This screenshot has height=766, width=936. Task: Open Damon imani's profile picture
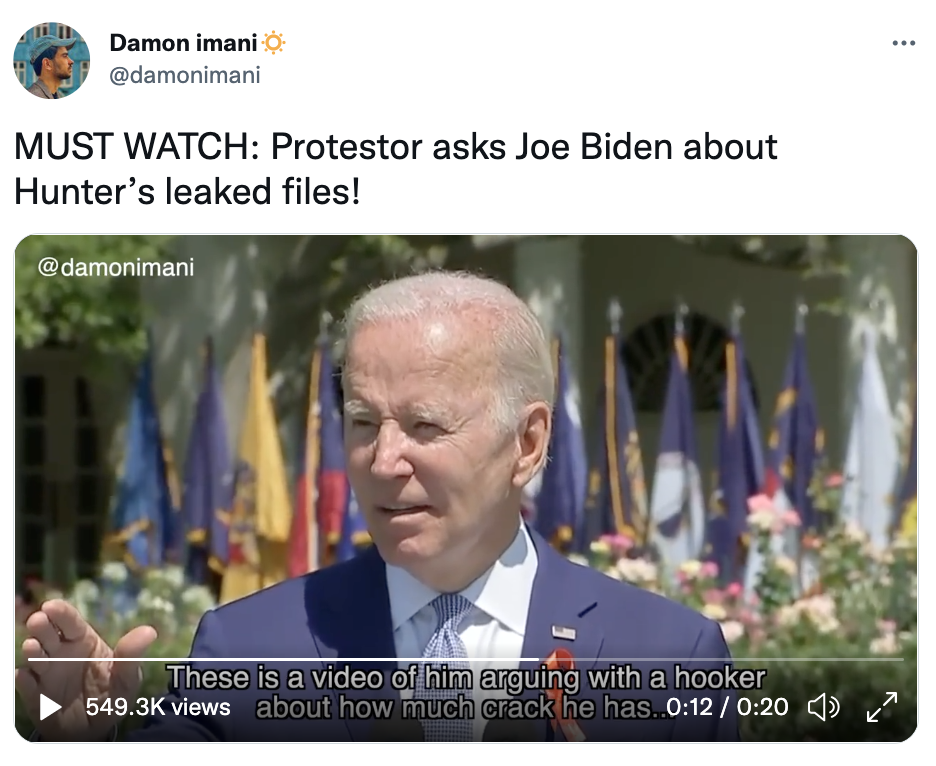pyautogui.click(x=52, y=60)
